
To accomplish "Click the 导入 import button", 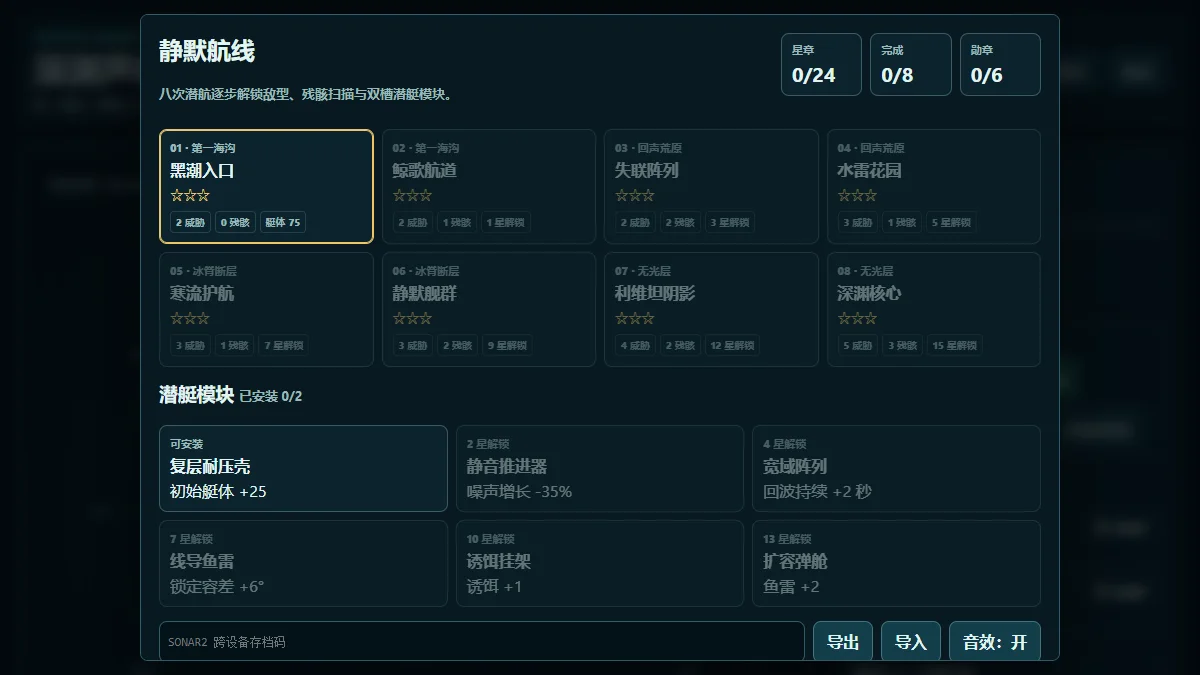I will tap(911, 642).
